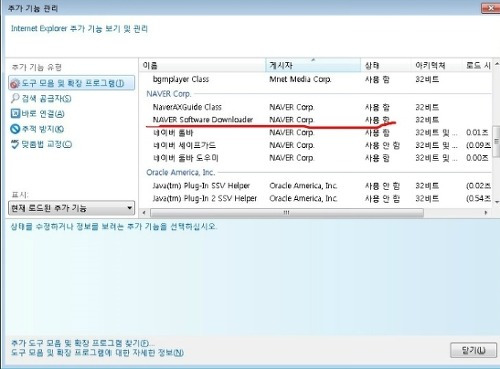The width and height of the screenshot is (500, 369).
Task: Sort by the 게시자 column header
Action: [x=313, y=65]
